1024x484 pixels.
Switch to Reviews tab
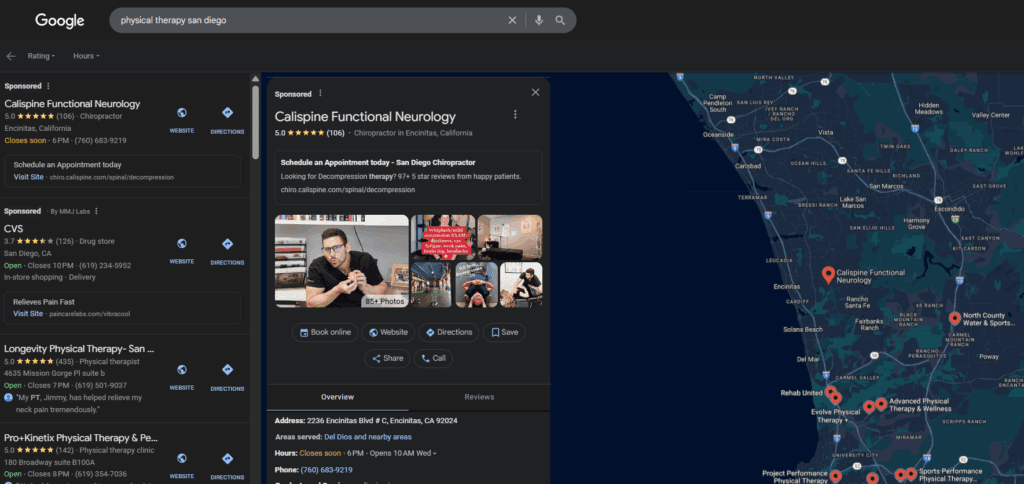pyautogui.click(x=479, y=397)
